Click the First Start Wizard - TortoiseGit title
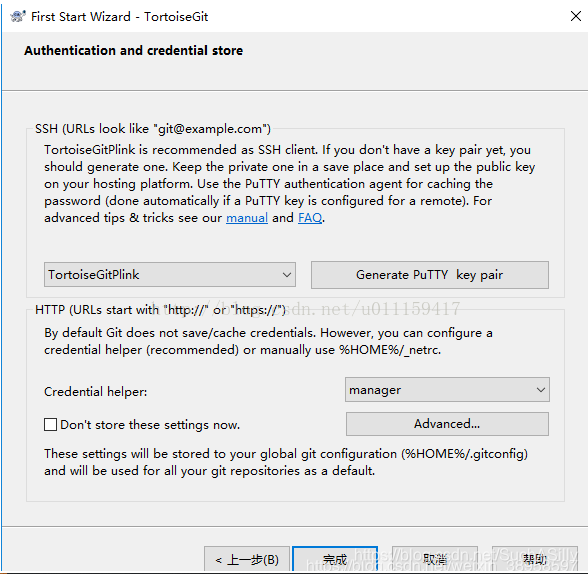Screen dimensions: 588x574 119,17
